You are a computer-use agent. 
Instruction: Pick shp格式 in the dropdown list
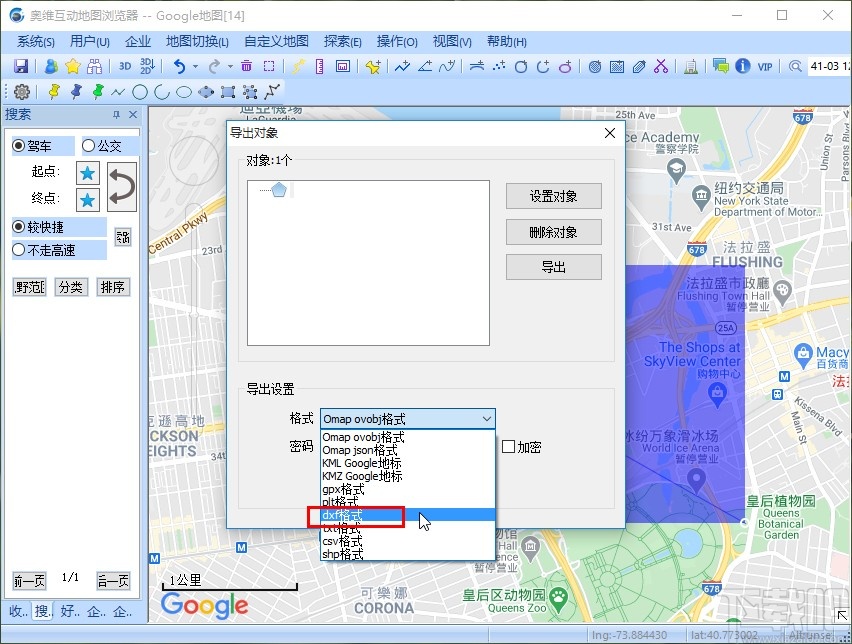tap(343, 554)
